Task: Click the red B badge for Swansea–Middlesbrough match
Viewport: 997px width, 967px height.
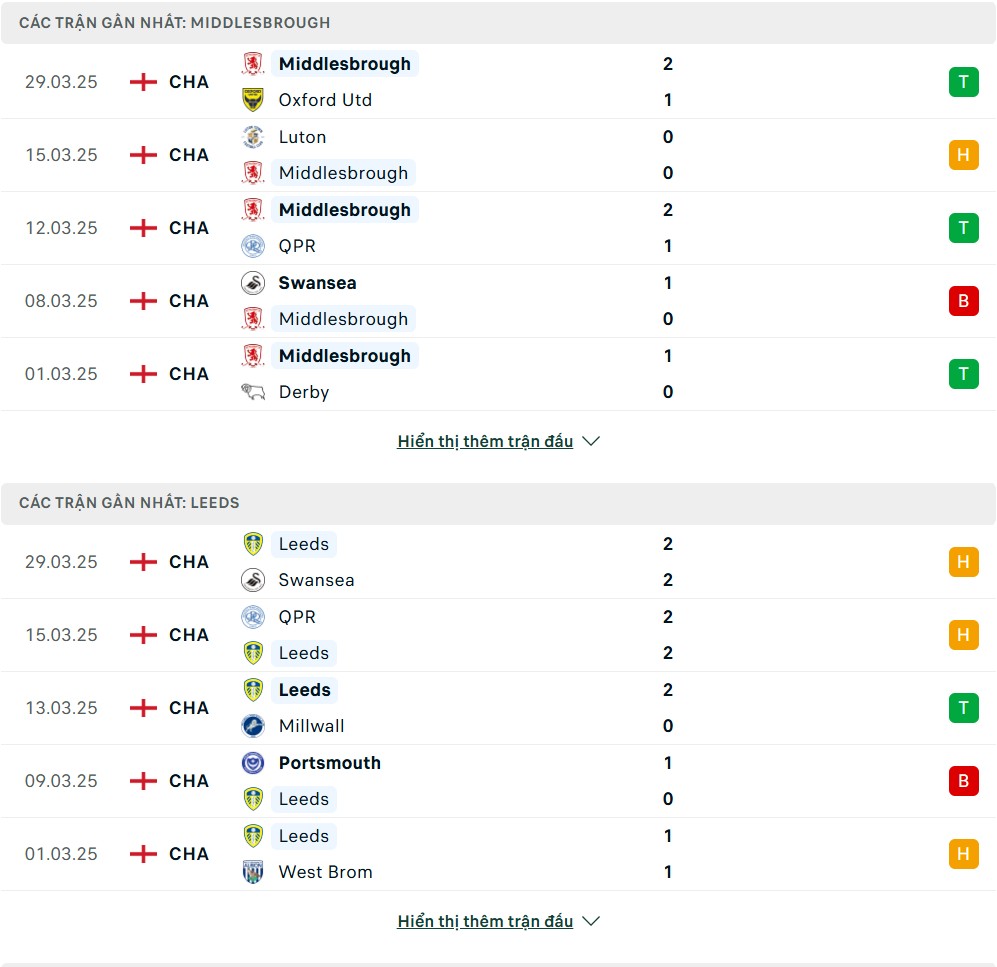Action: pos(963,301)
